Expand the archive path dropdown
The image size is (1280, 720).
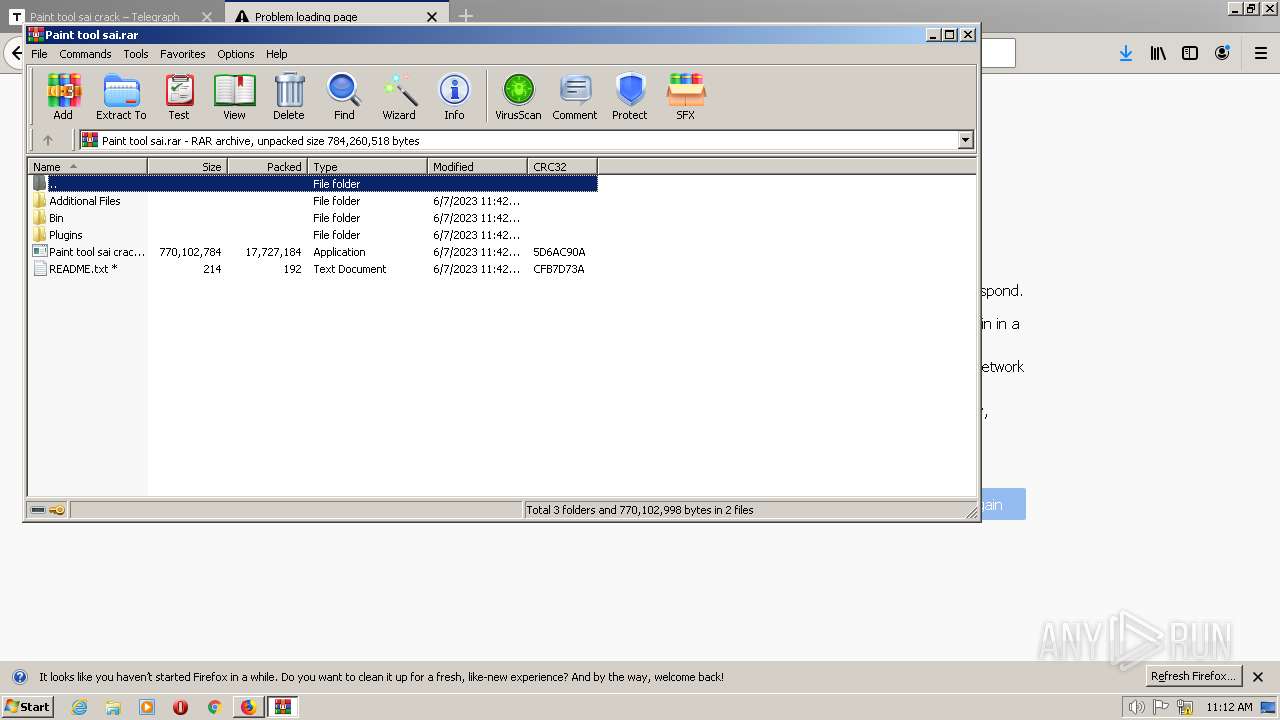pos(966,140)
